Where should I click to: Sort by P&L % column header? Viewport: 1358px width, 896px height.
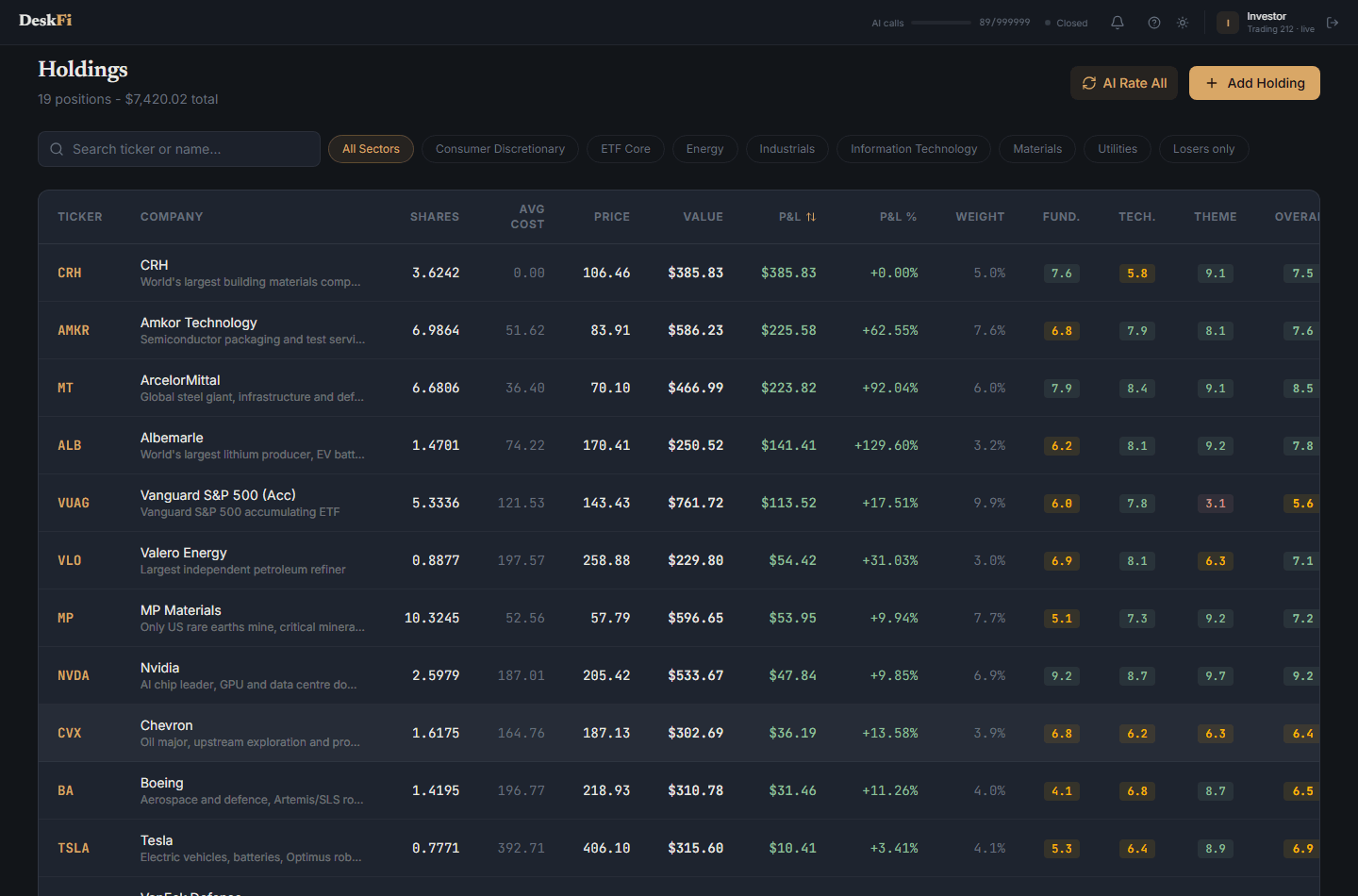[x=898, y=217]
